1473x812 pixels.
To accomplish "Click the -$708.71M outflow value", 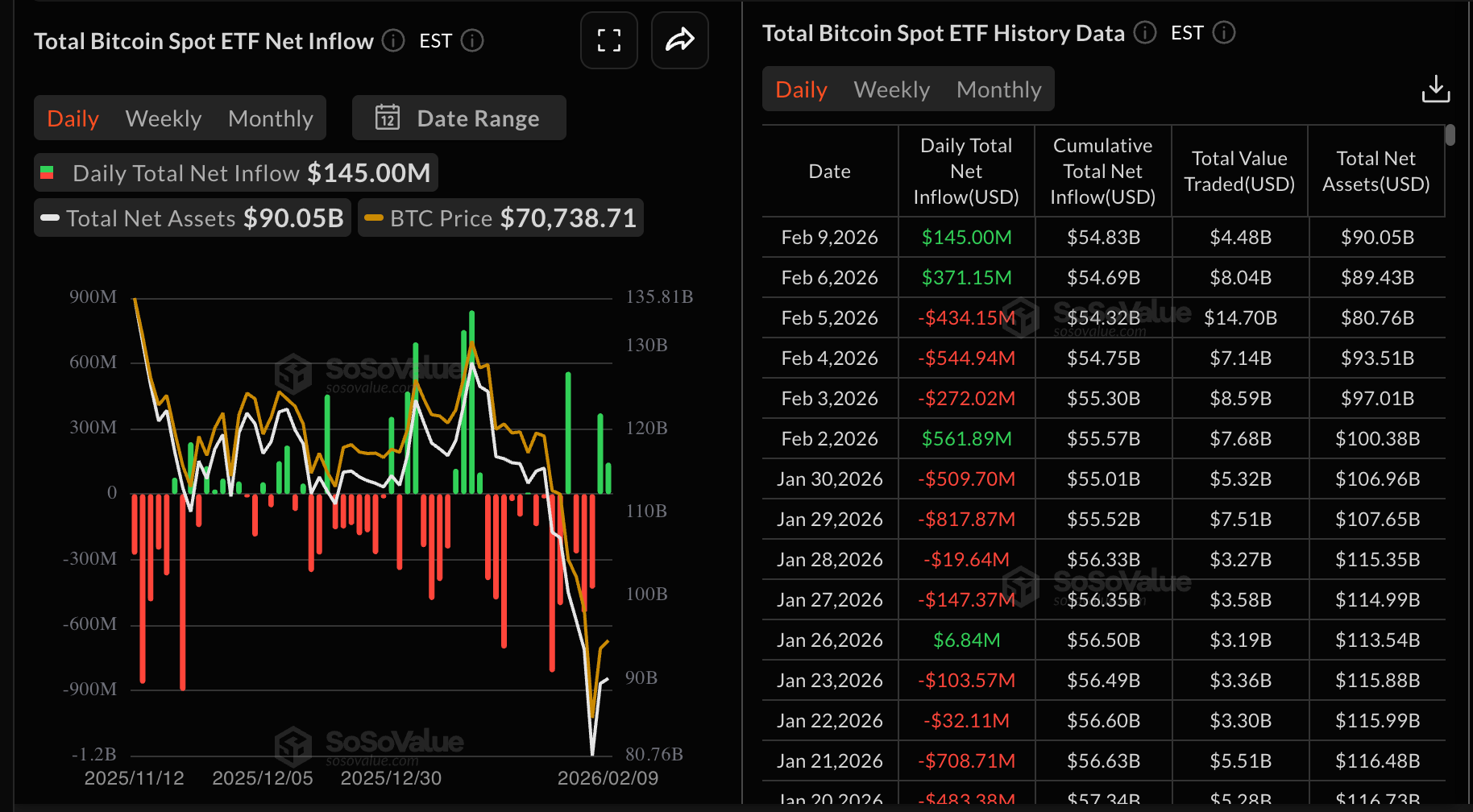I will click(x=967, y=760).
